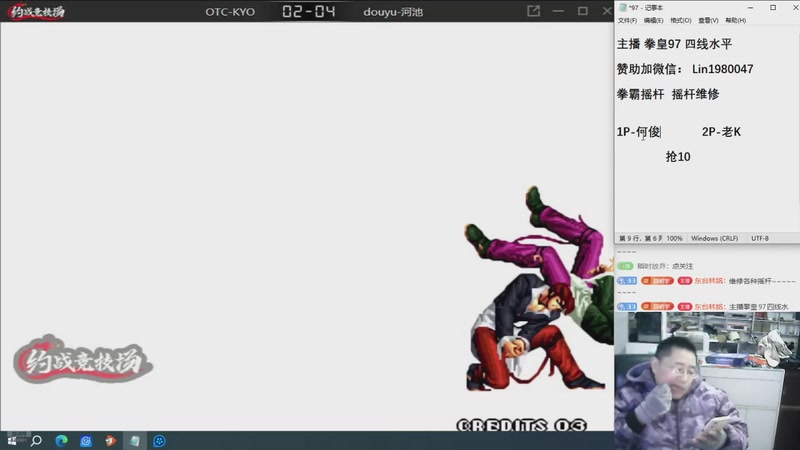Maximize the game window
Screen dimensions: 800x450
583,11
